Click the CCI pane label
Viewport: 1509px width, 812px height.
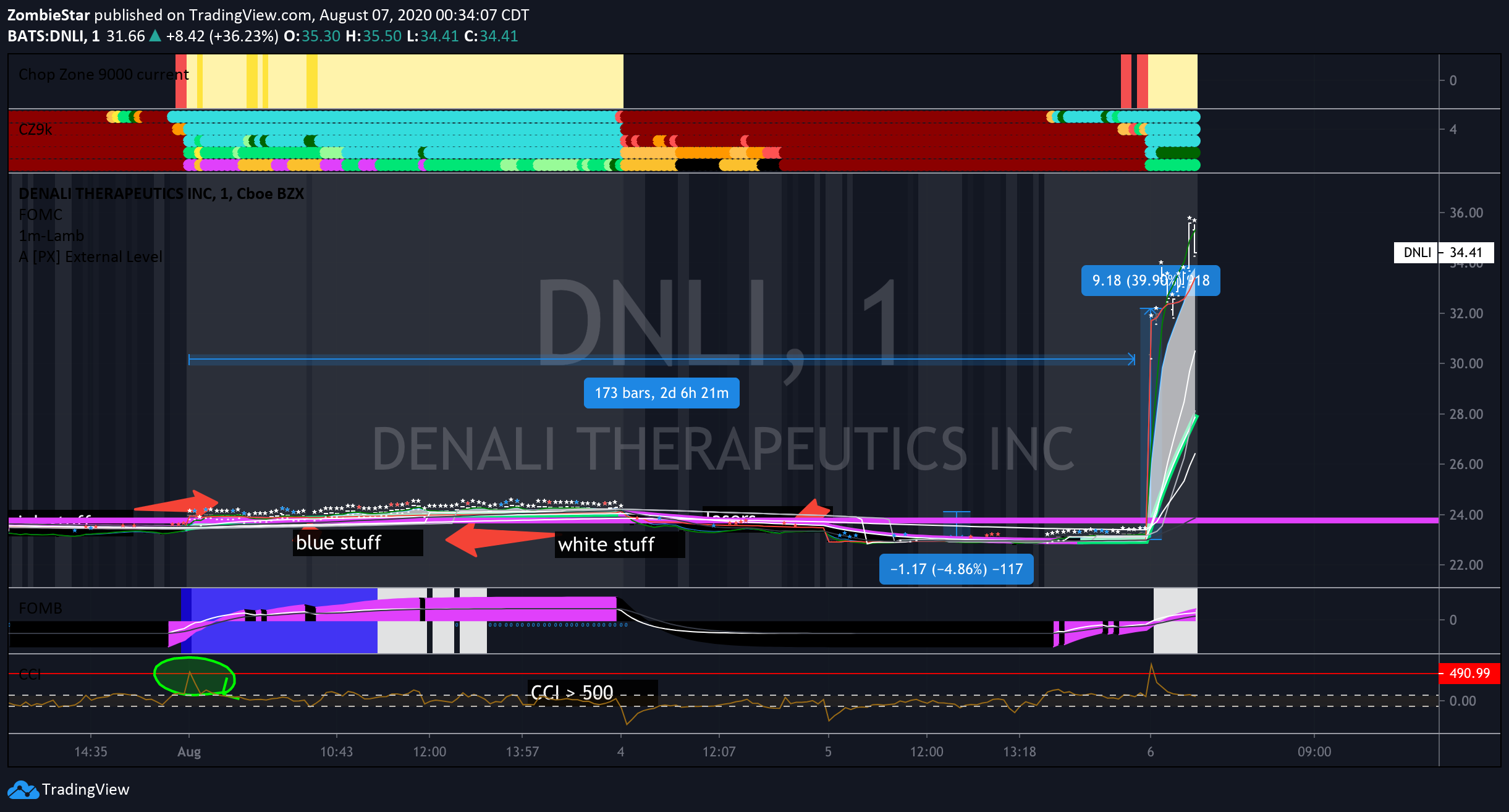pyautogui.click(x=30, y=674)
